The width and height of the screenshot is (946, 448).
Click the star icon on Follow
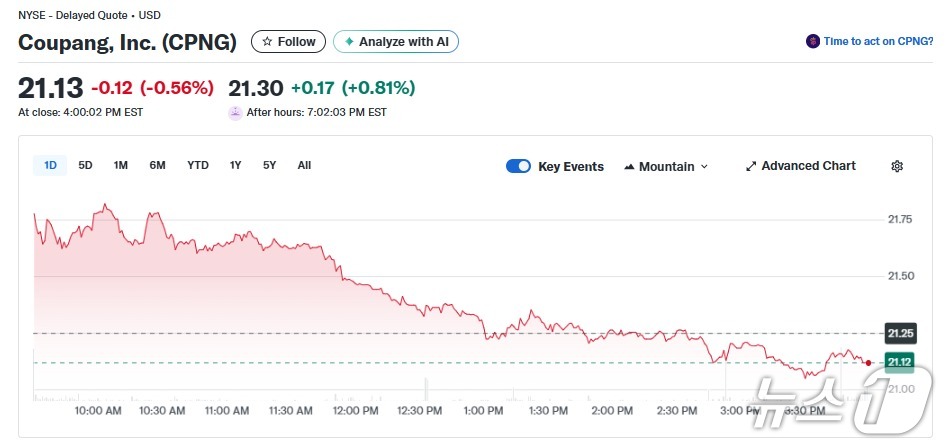click(267, 42)
